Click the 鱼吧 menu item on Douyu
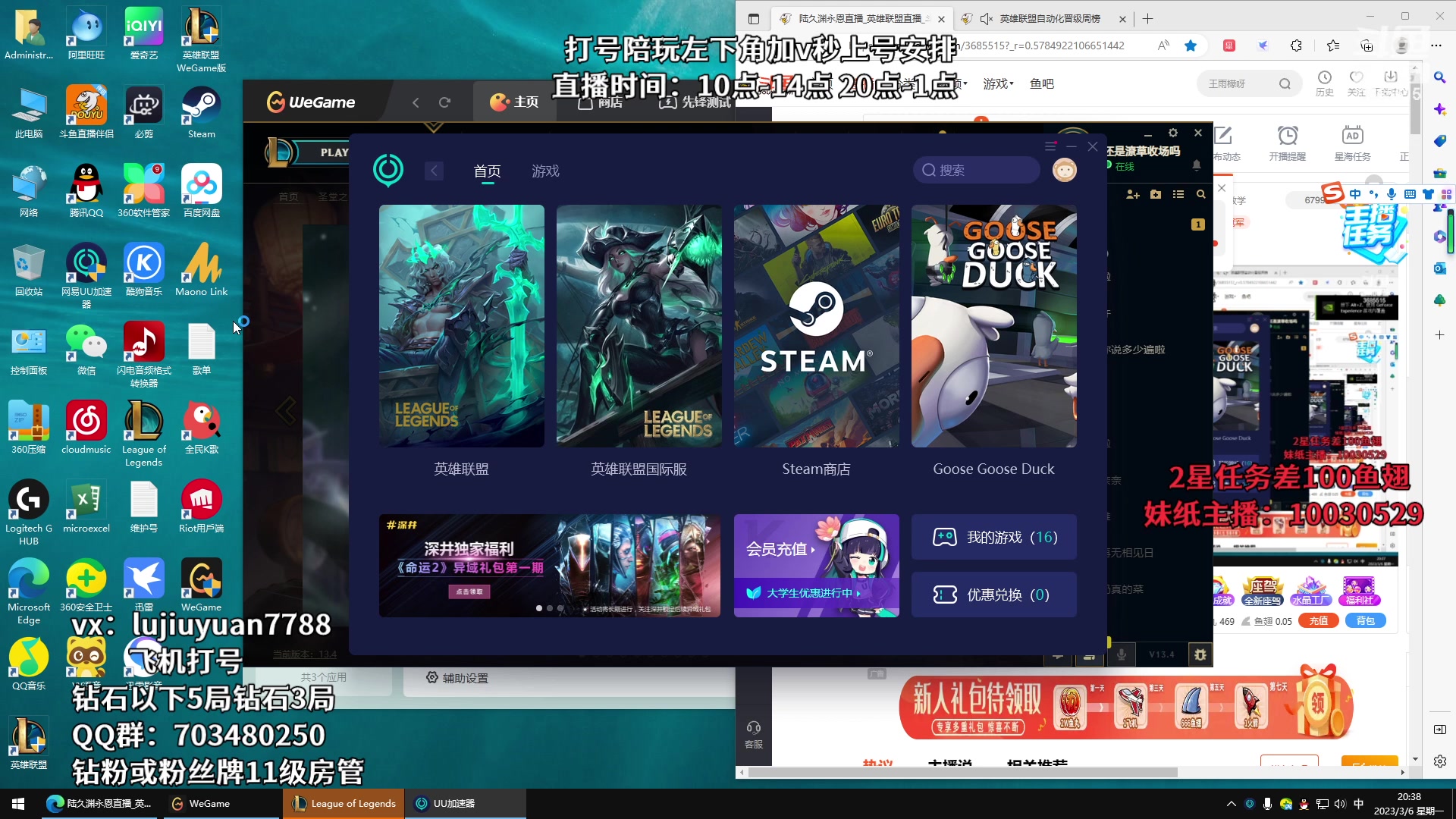Screen dimensions: 1456x819 coord(1042,83)
